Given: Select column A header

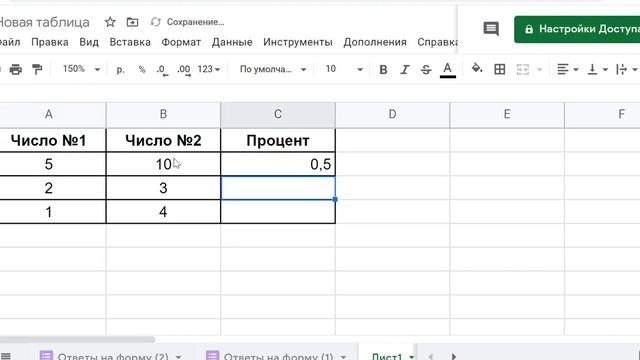Looking at the screenshot, I should pyautogui.click(x=49, y=114).
